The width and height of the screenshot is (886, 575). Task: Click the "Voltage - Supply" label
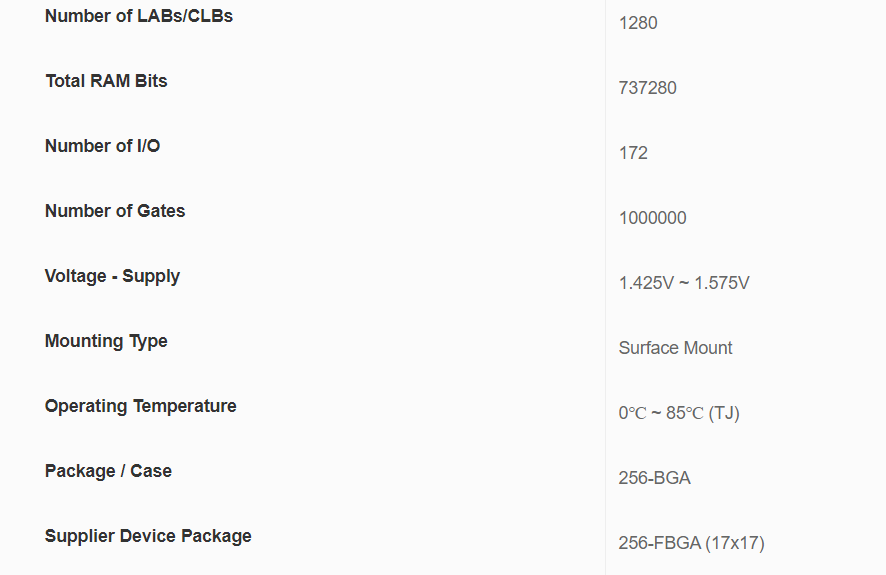[112, 276]
